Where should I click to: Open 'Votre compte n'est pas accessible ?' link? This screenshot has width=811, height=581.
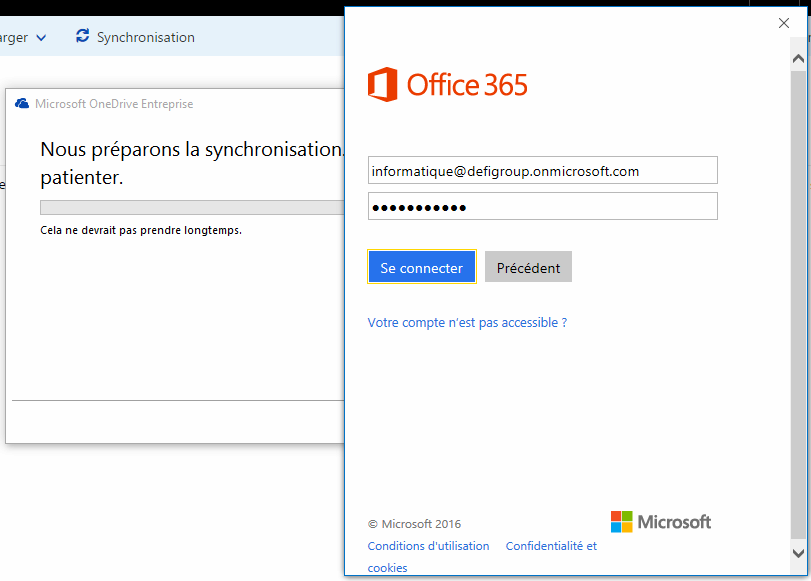[x=467, y=322]
